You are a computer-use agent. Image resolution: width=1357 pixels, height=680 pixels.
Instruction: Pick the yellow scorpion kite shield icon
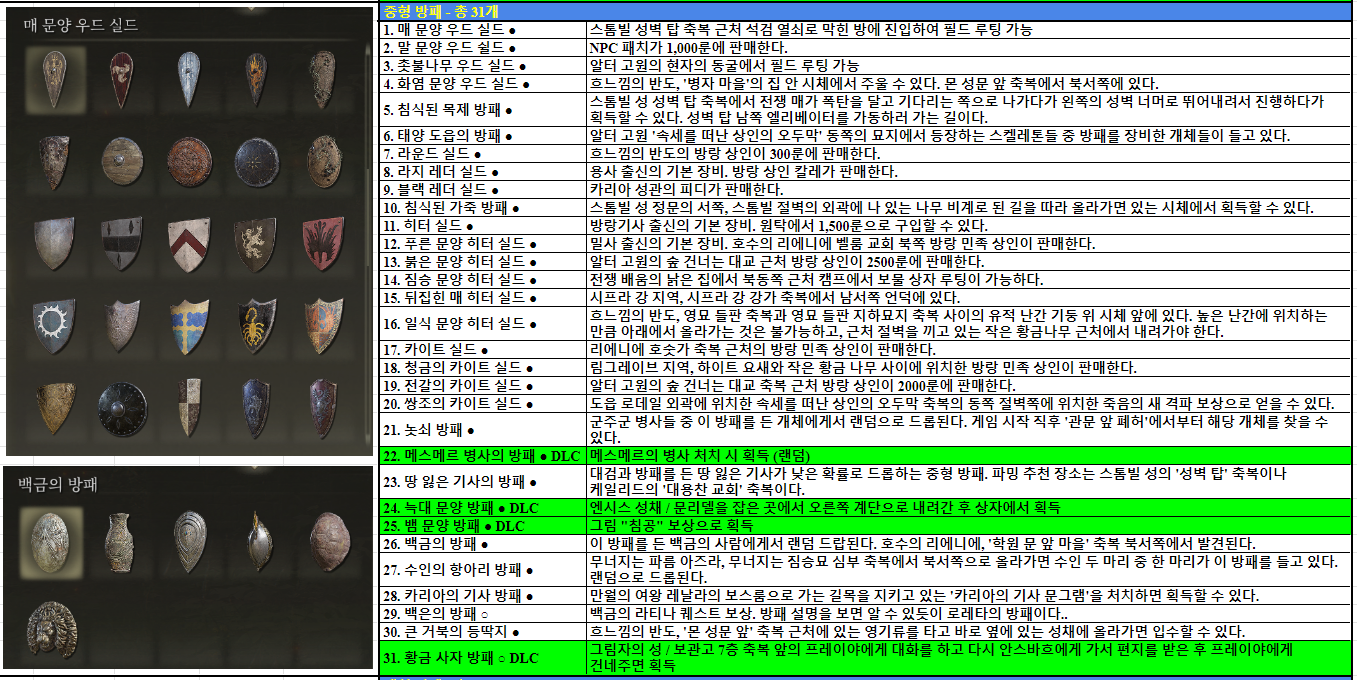256,325
